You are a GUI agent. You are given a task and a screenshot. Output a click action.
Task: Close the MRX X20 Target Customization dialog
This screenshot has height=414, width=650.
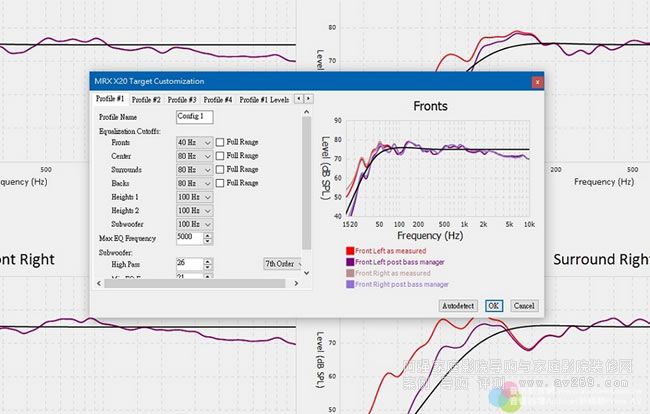point(537,81)
